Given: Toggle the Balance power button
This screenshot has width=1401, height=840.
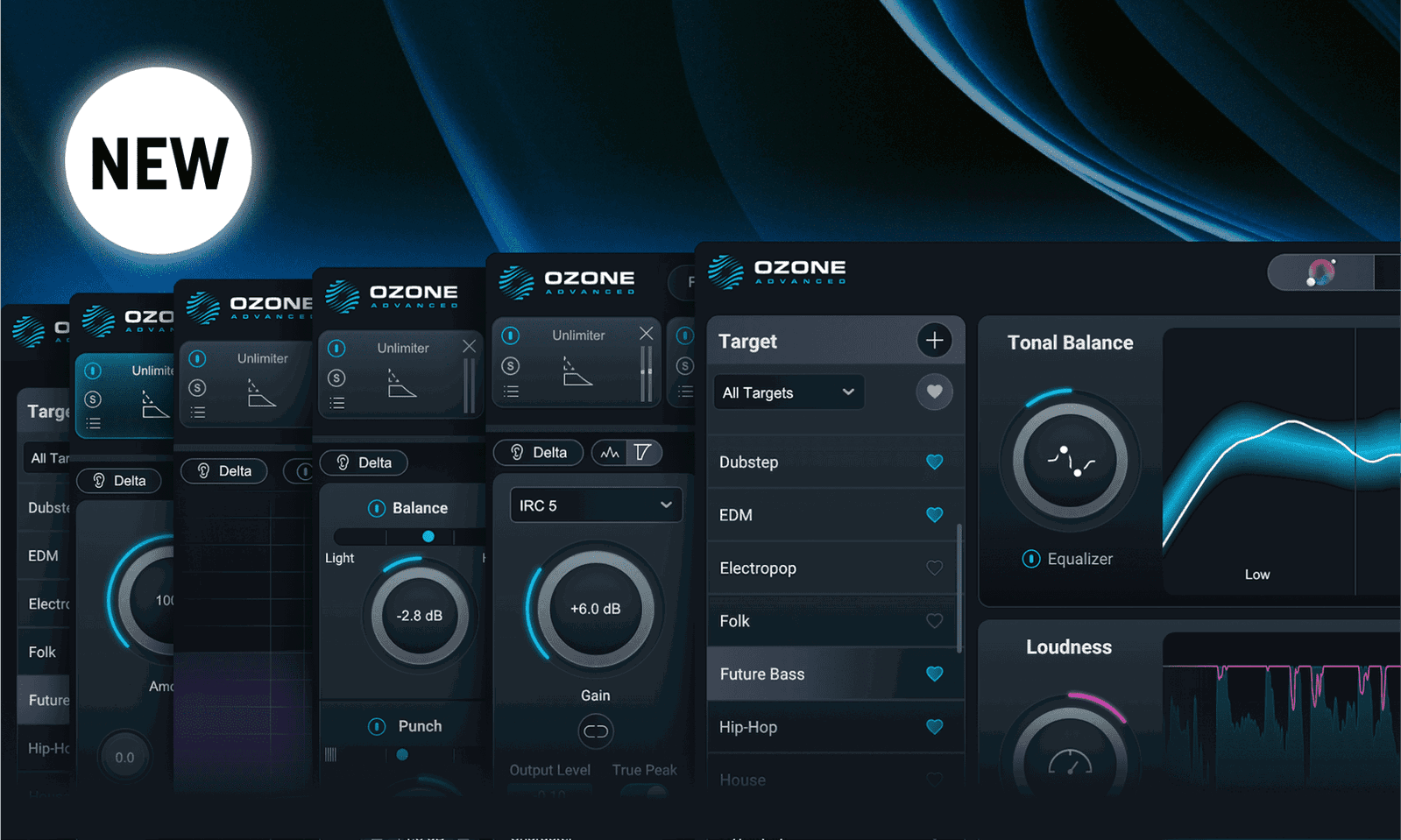Looking at the screenshot, I should (377, 508).
